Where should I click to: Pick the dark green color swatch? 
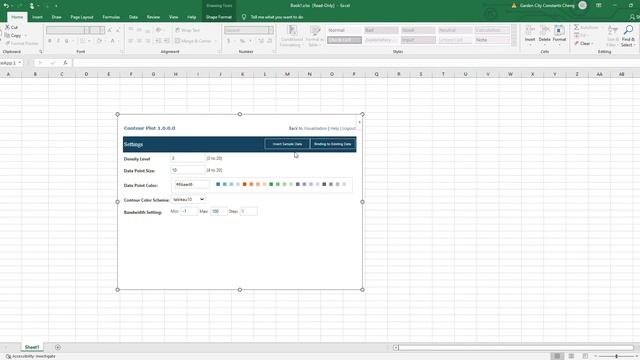[x=271, y=184]
